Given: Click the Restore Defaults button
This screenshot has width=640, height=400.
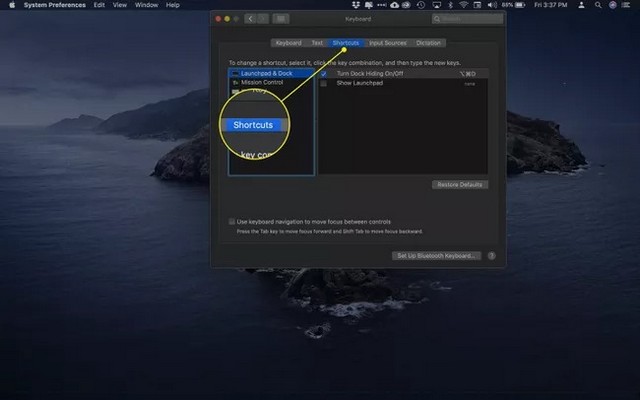Looking at the screenshot, I should [460, 185].
